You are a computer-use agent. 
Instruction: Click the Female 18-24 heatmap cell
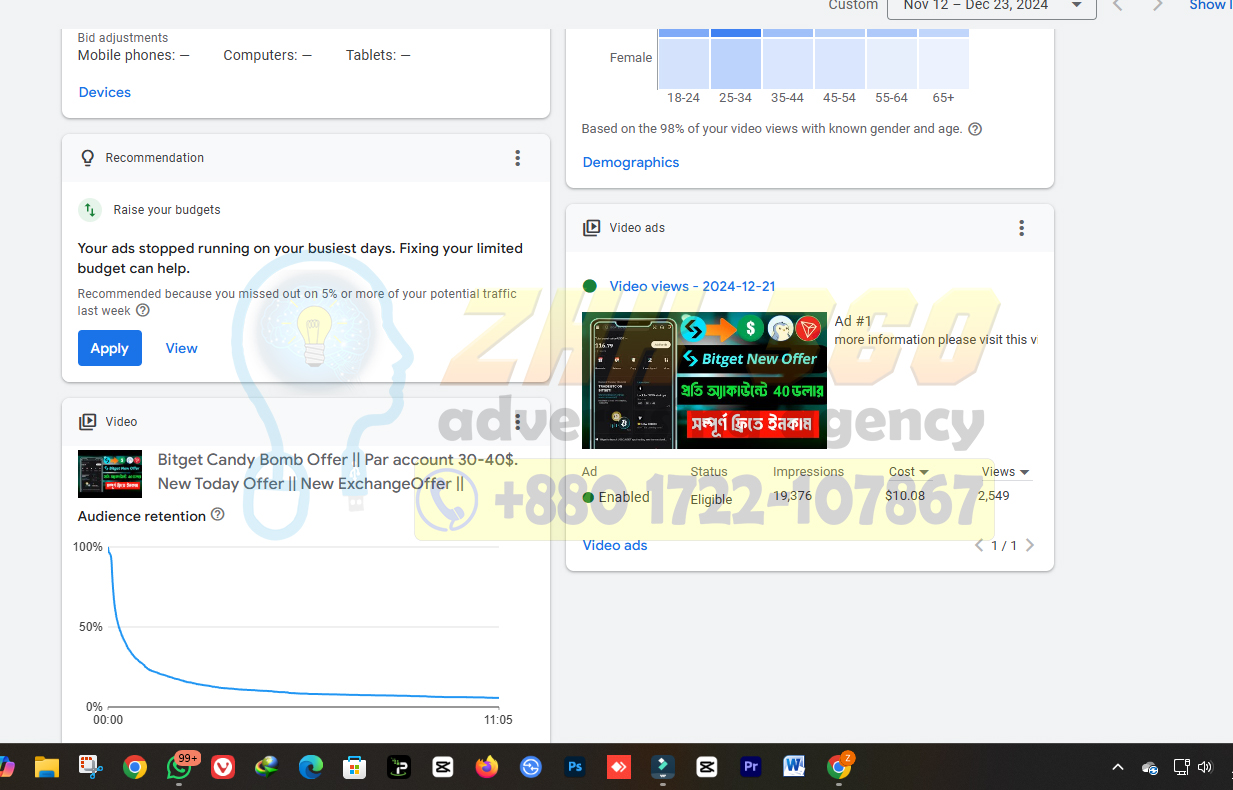pos(684,63)
